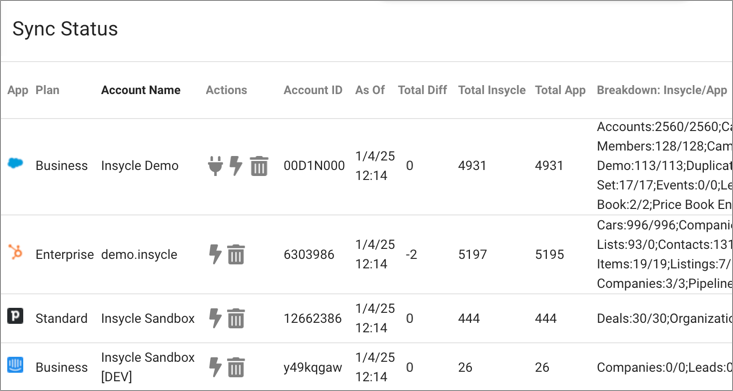Click the lightning bolt icon for Insycle Demo

tap(236, 166)
